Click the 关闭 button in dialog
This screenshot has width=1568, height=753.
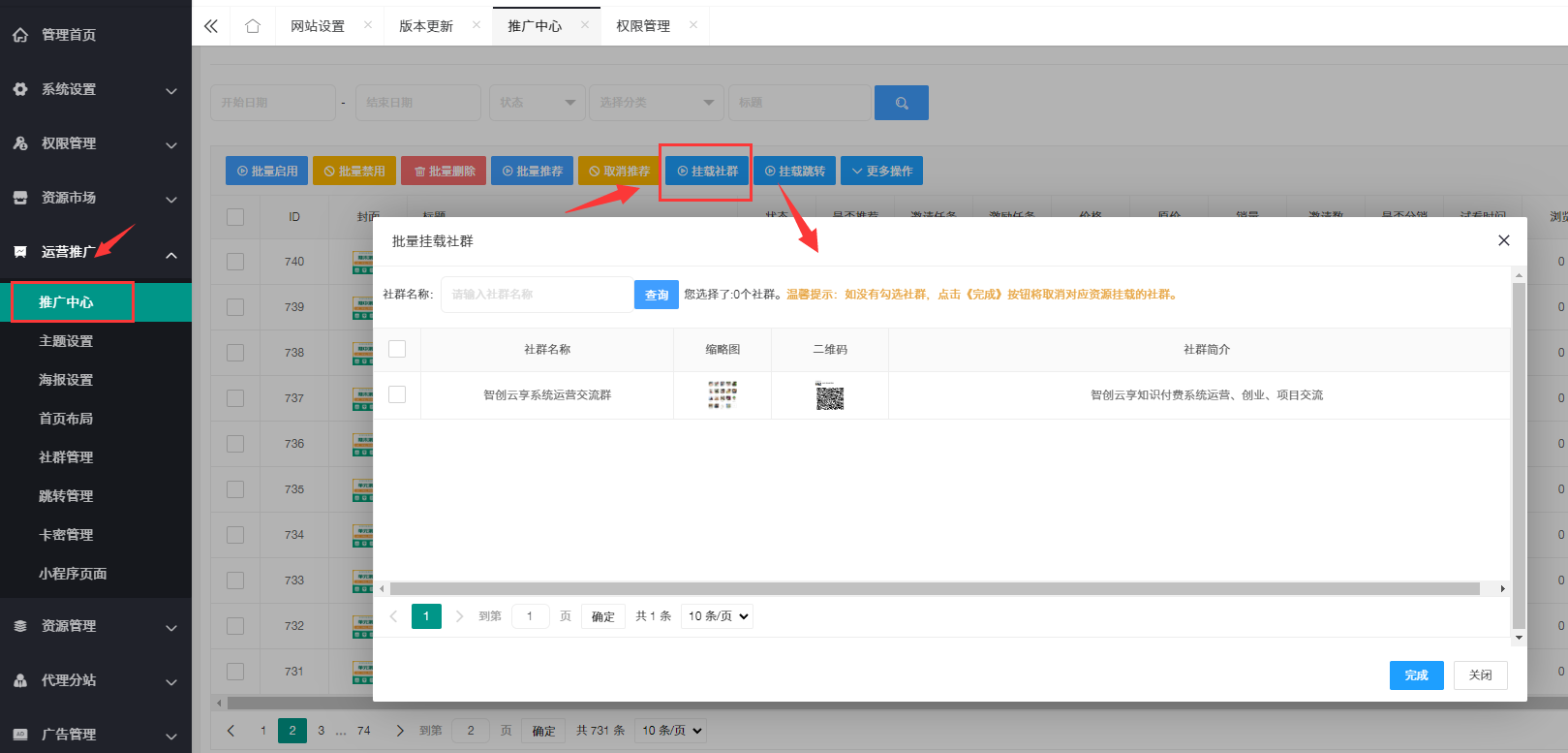coord(1480,675)
